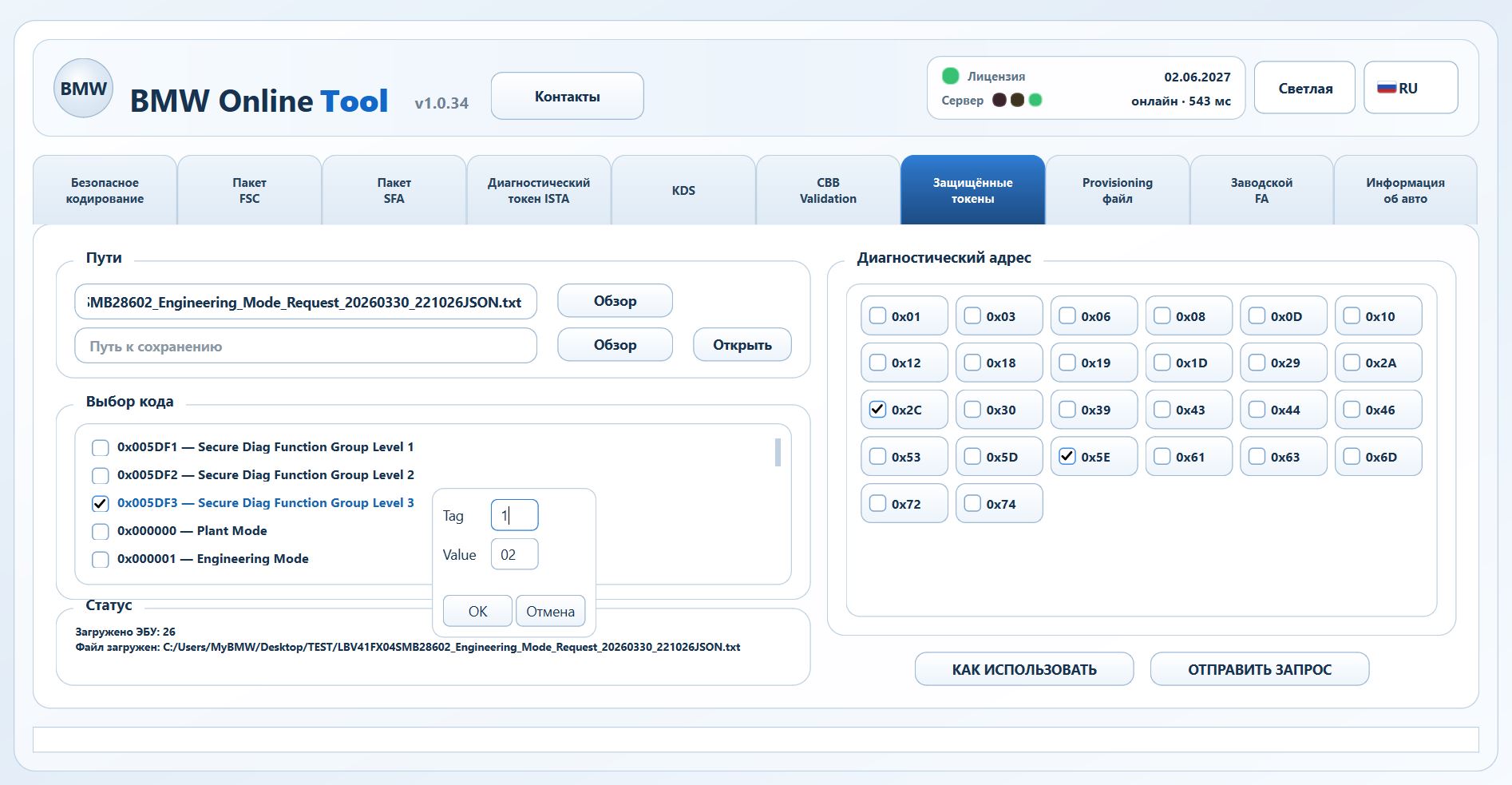This screenshot has height=785, width=1512.
Task: Enable diagnostic address 0x03
Action: pos(972,315)
